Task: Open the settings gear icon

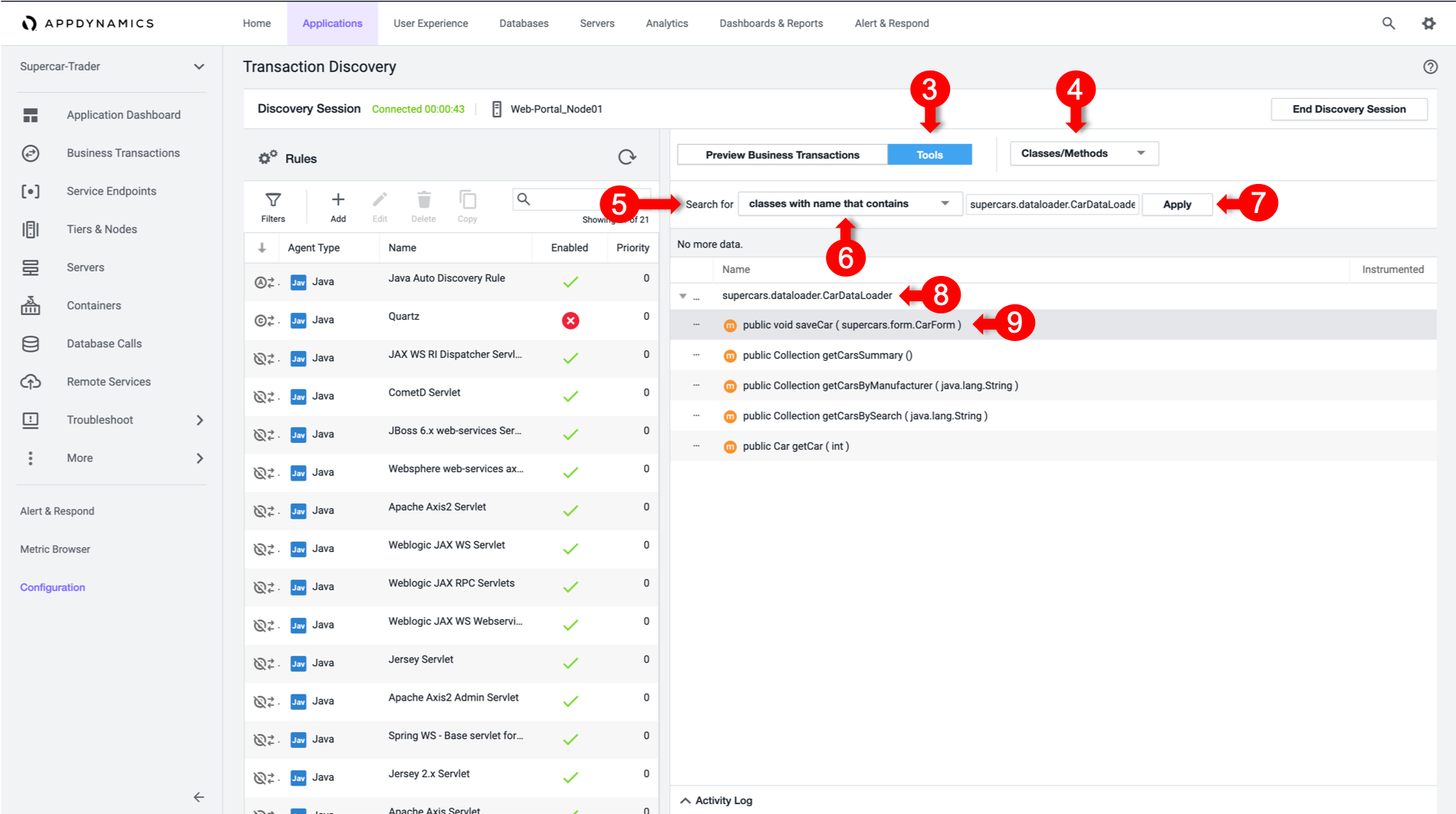Action: click(1428, 23)
